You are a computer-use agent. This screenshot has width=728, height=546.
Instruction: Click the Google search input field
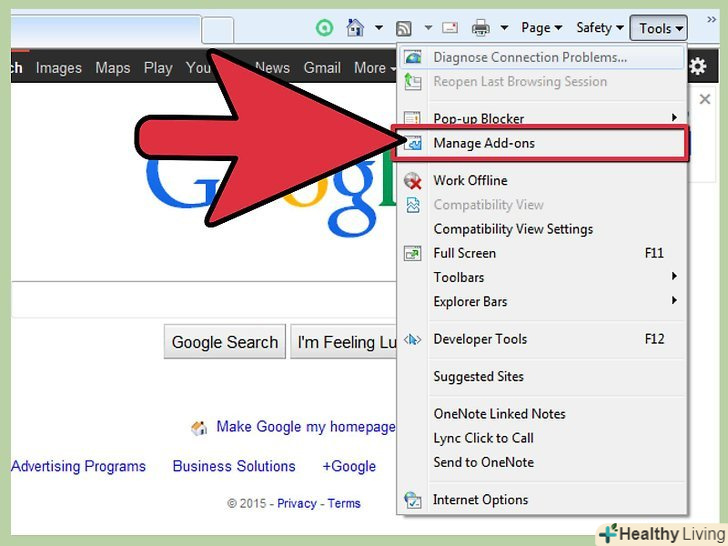coord(204,300)
